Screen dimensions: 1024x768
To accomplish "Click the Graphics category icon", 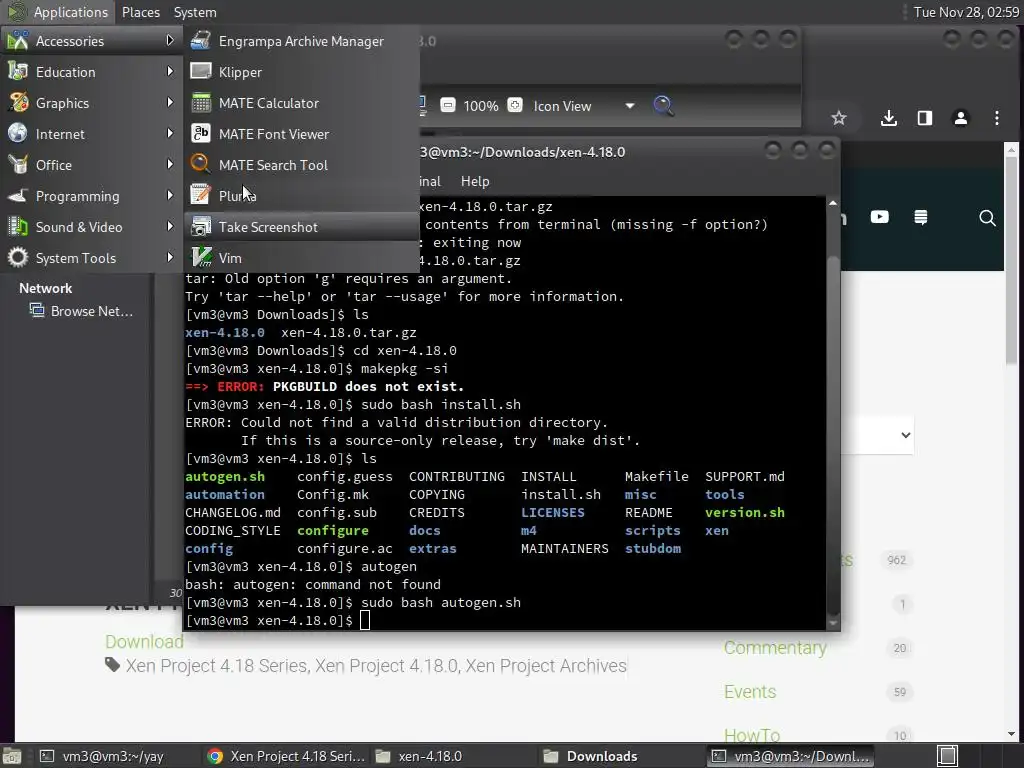I will pyautogui.click(x=18, y=103).
